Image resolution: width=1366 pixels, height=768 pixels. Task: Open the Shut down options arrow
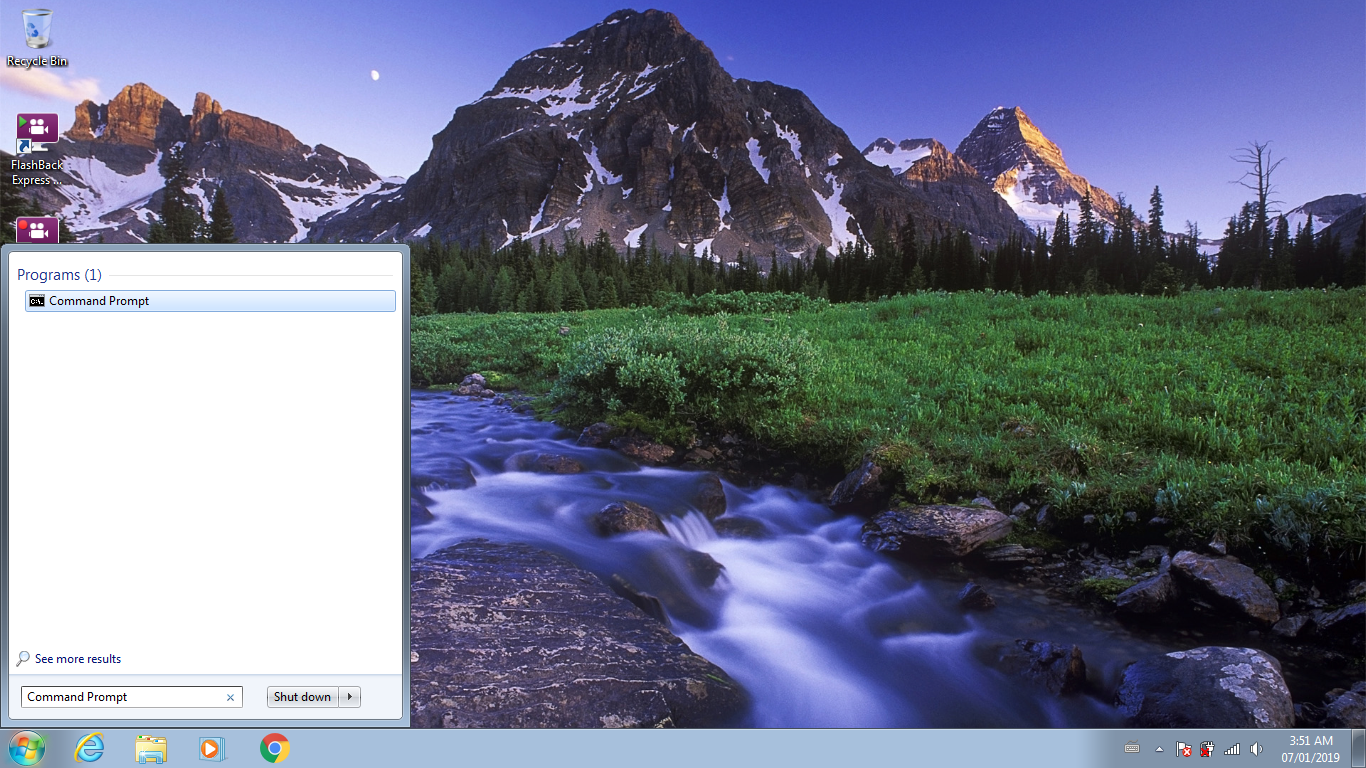350,696
